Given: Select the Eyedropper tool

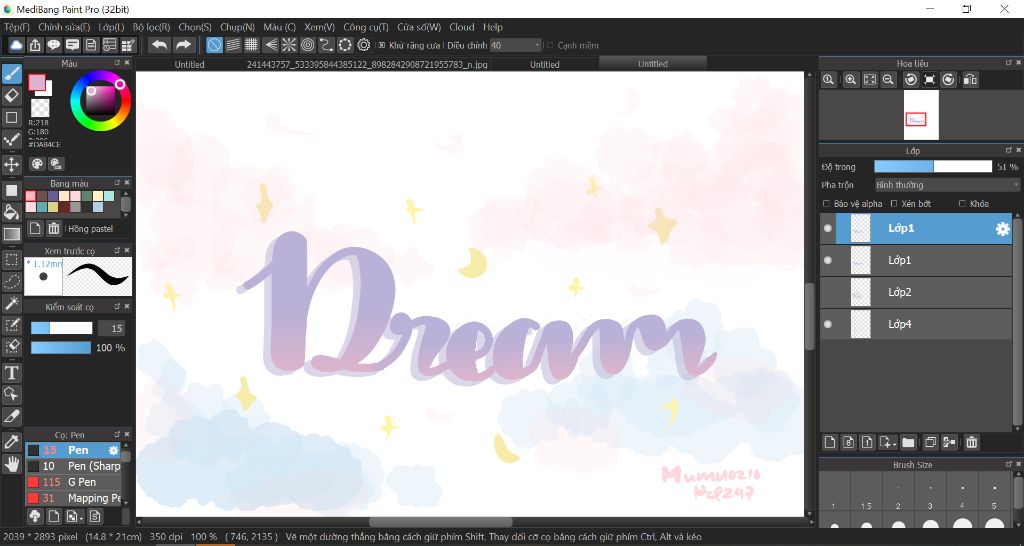Looking at the screenshot, I should coord(12,442).
